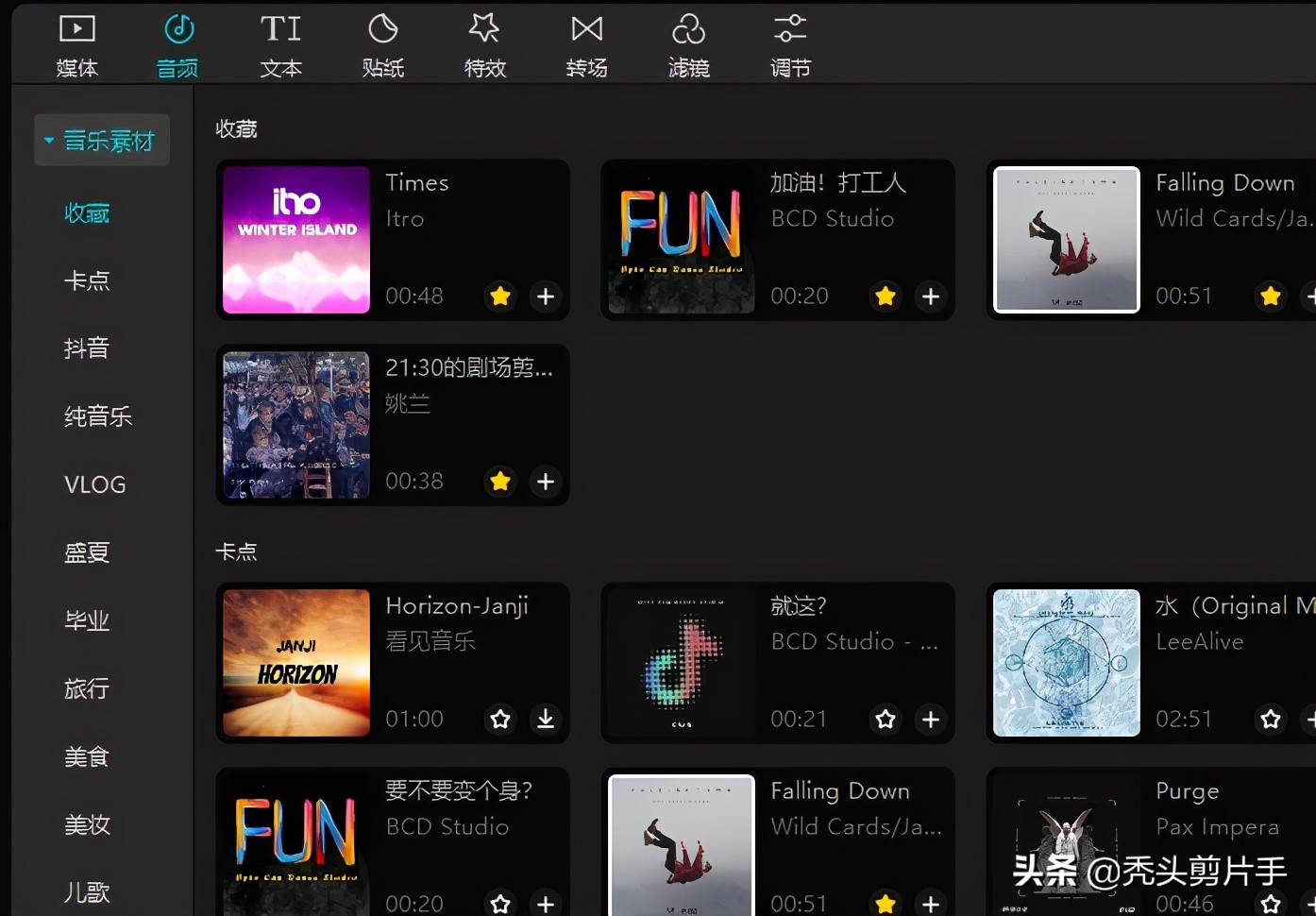
Task: Preview Times Winter Island cover
Action: 296,240
